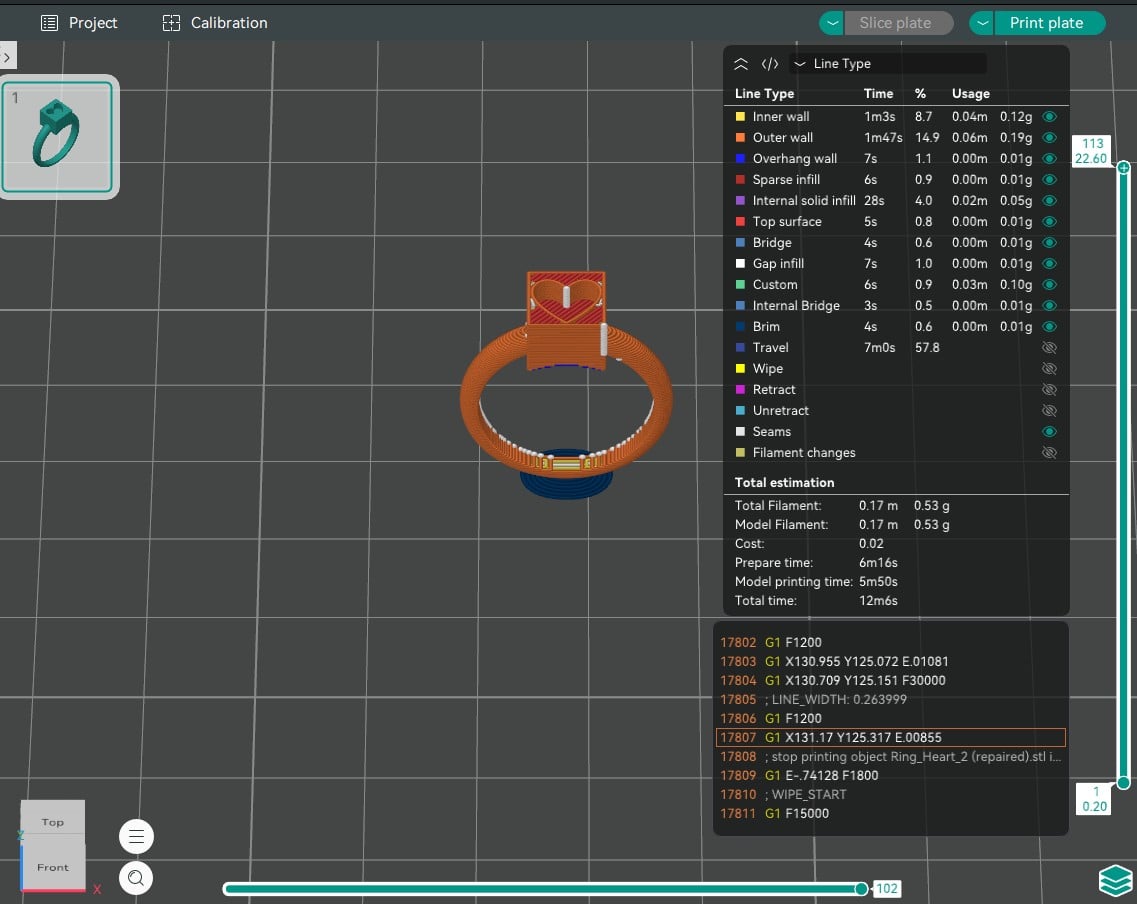This screenshot has height=904, width=1137.
Task: Hide Bridge lines
Action: (1049, 243)
